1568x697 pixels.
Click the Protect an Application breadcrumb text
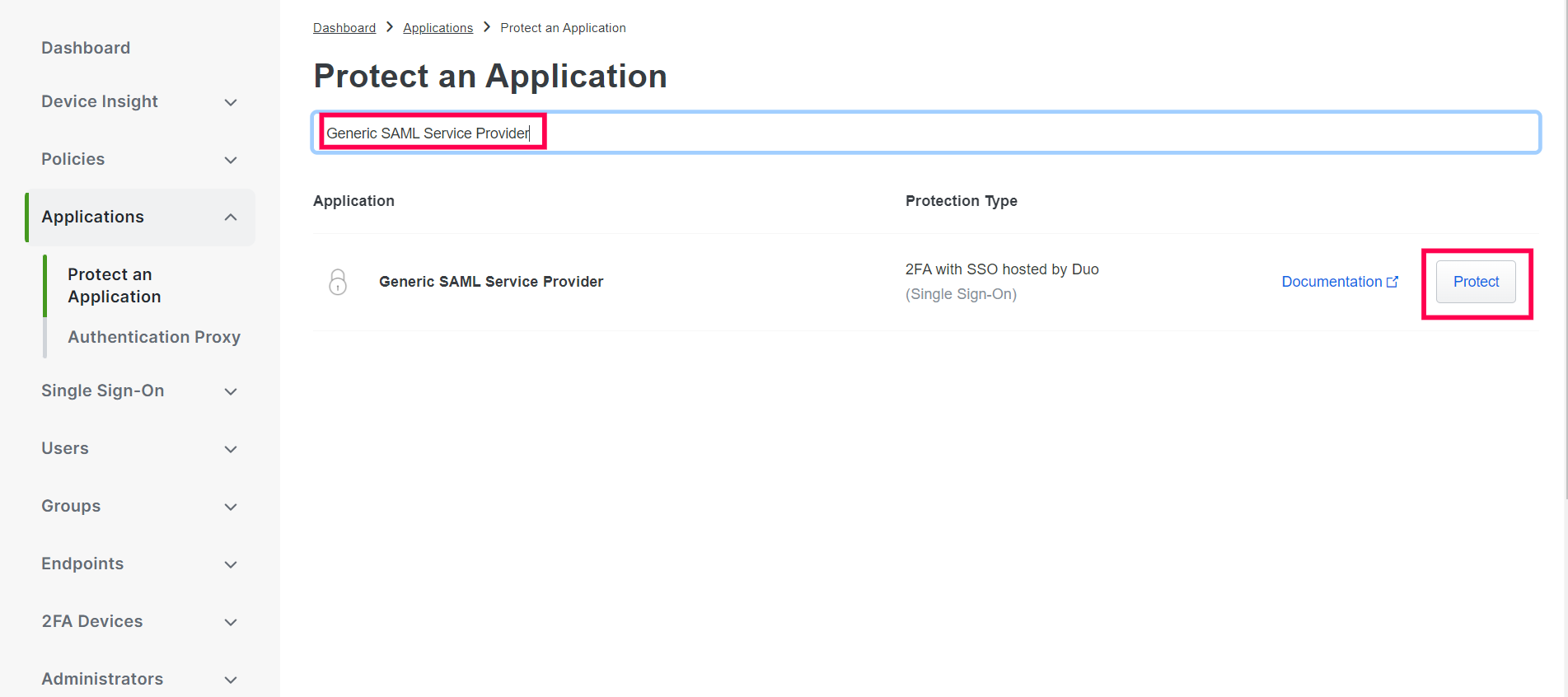click(563, 28)
